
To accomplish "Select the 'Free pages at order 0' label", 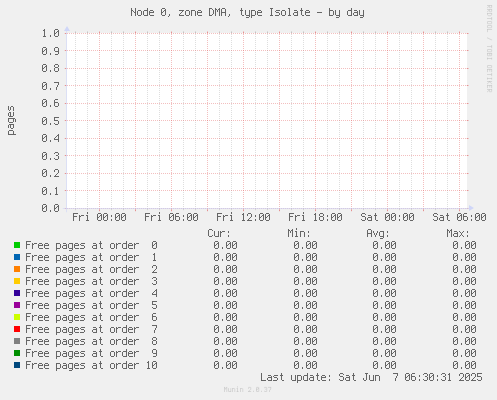I will click(x=91, y=246).
